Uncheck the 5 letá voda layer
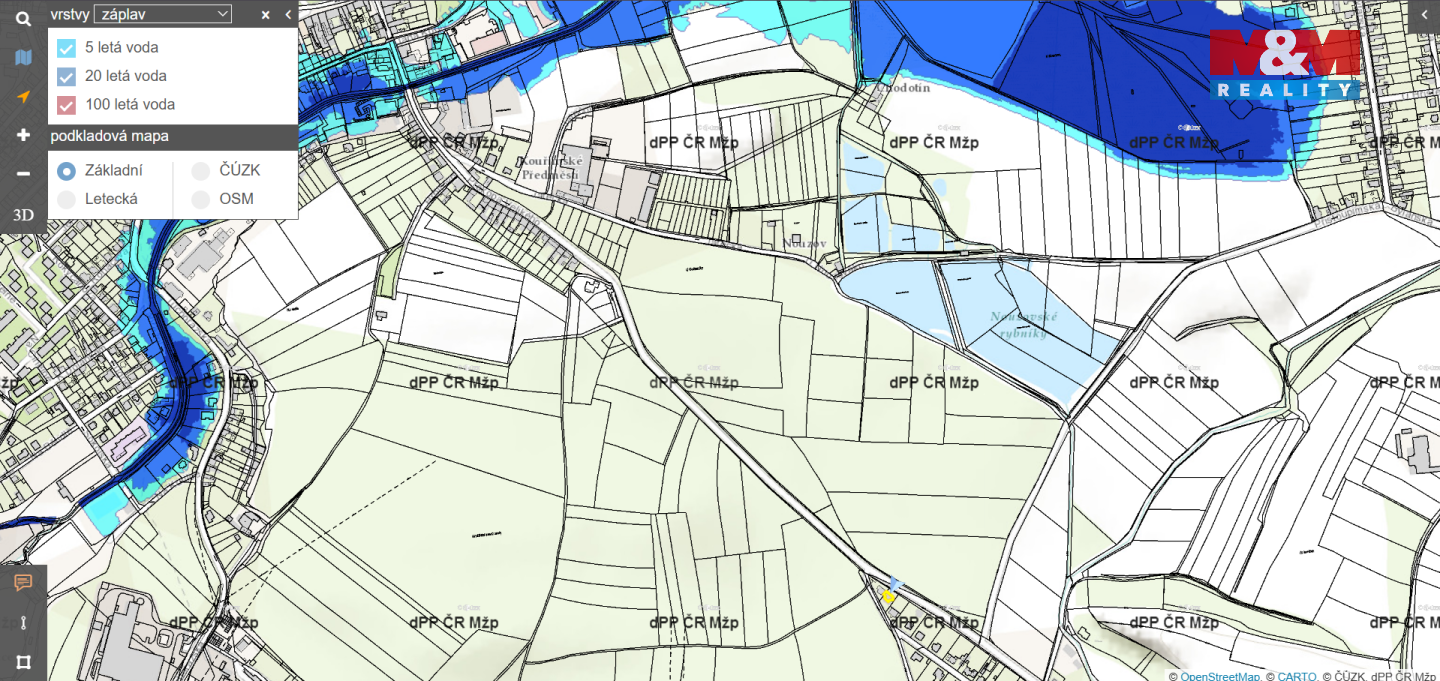 click(67, 48)
